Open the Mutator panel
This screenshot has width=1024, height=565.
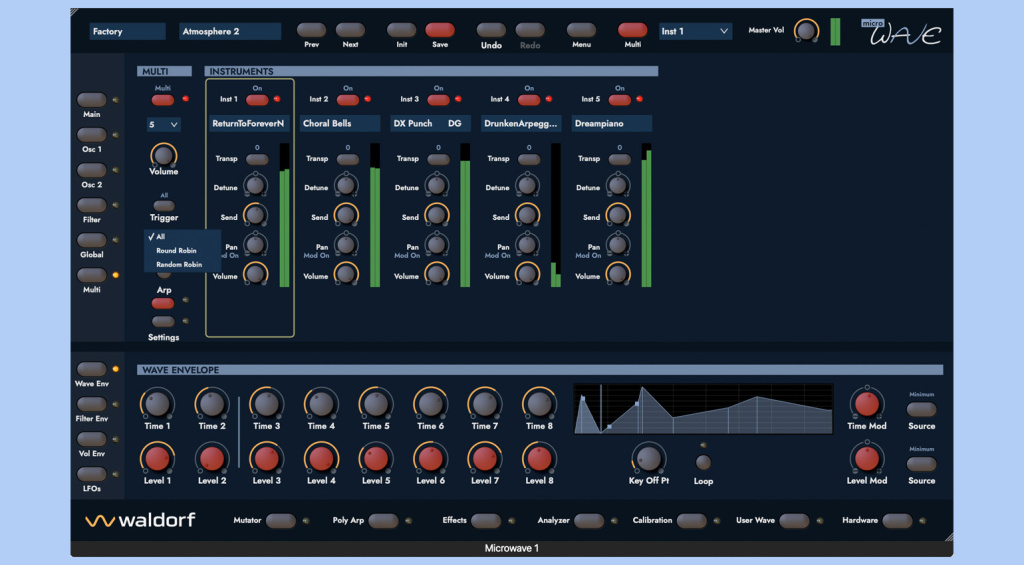coord(281,521)
